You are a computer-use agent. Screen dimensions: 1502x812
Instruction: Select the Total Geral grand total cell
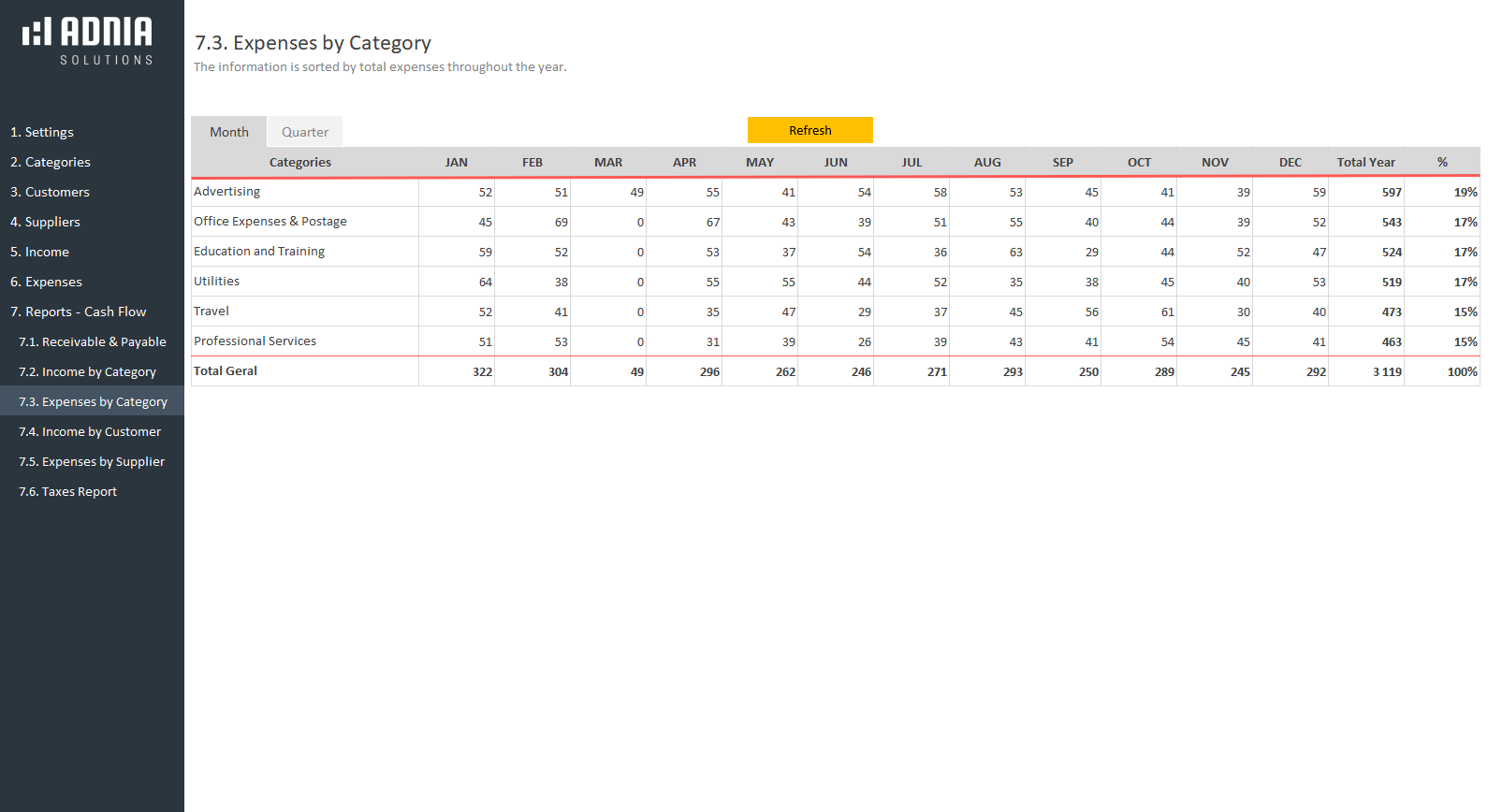(1387, 371)
